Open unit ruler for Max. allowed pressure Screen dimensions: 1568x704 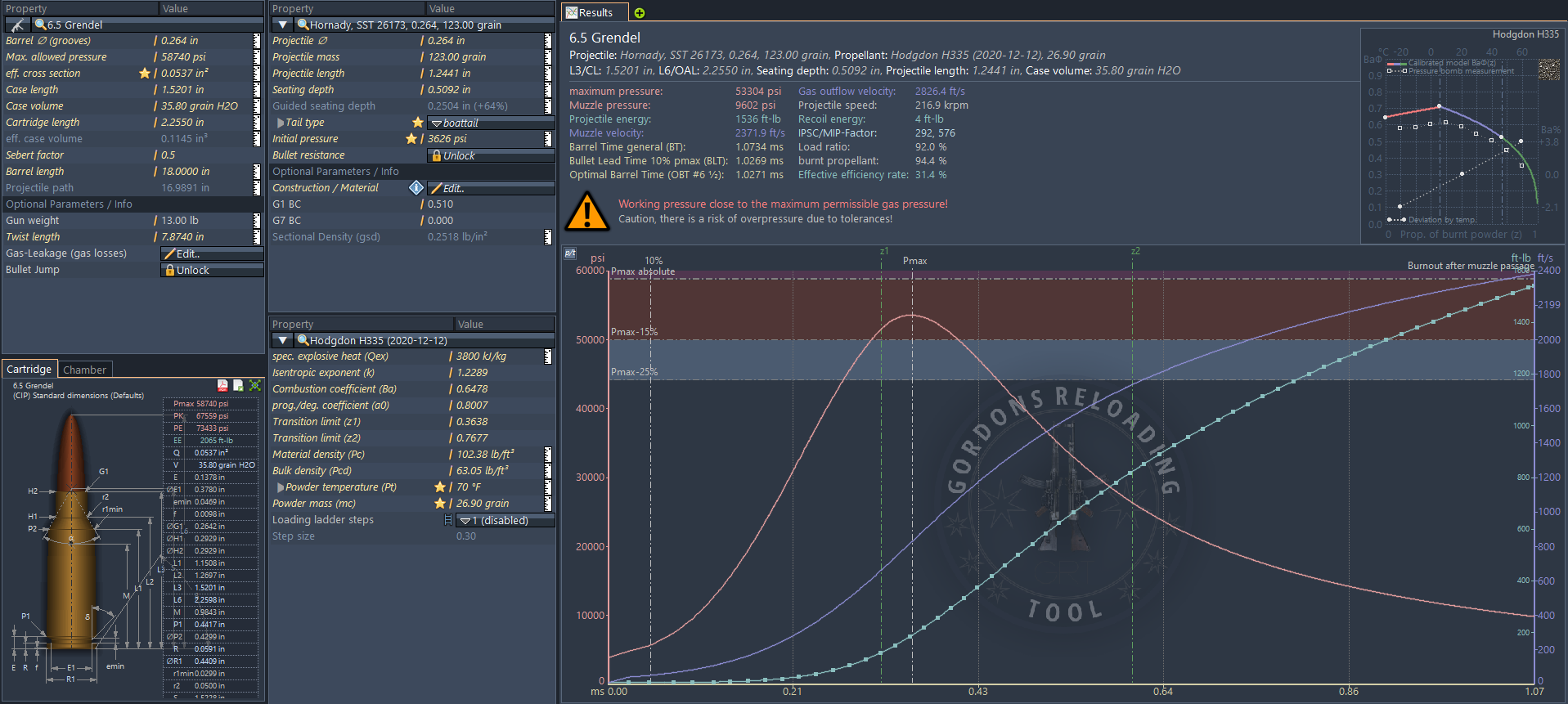257,57
